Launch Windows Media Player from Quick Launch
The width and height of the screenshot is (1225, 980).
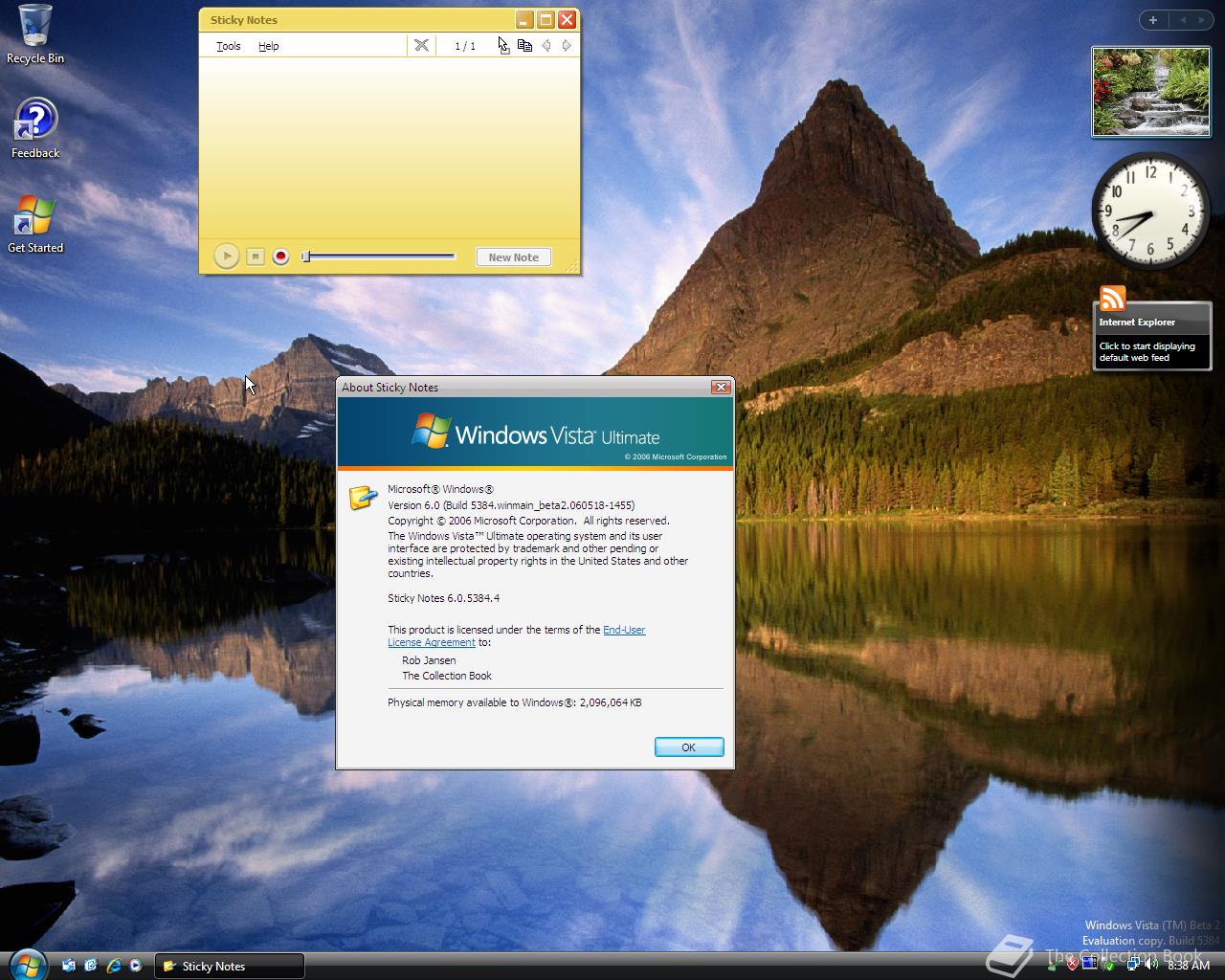pyautogui.click(x=136, y=966)
